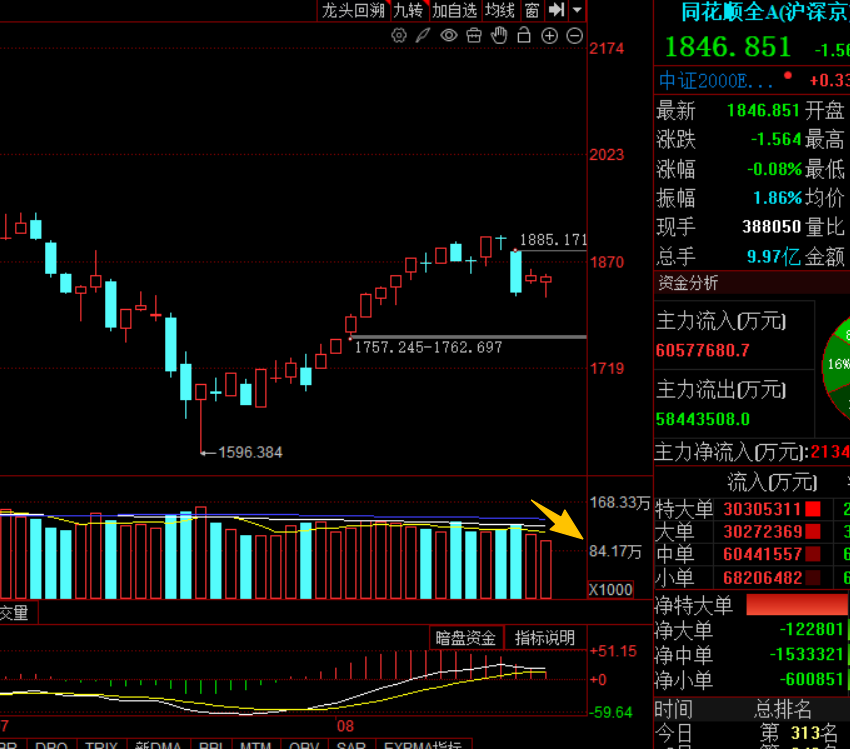Select the OBV indicator tab

[304, 745]
